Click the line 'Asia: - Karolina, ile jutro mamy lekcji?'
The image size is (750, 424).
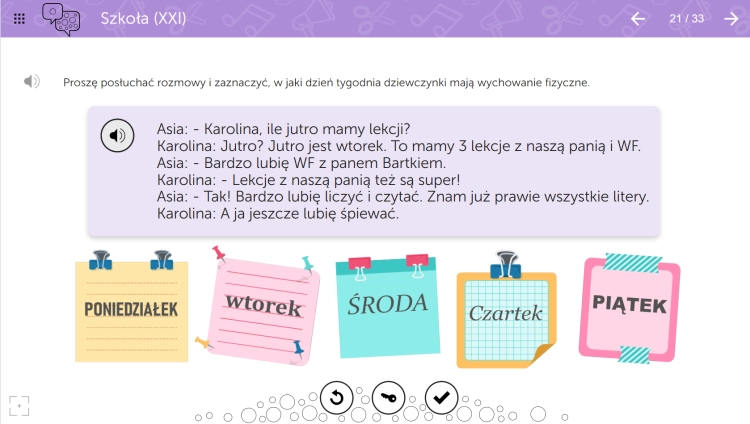(283, 129)
